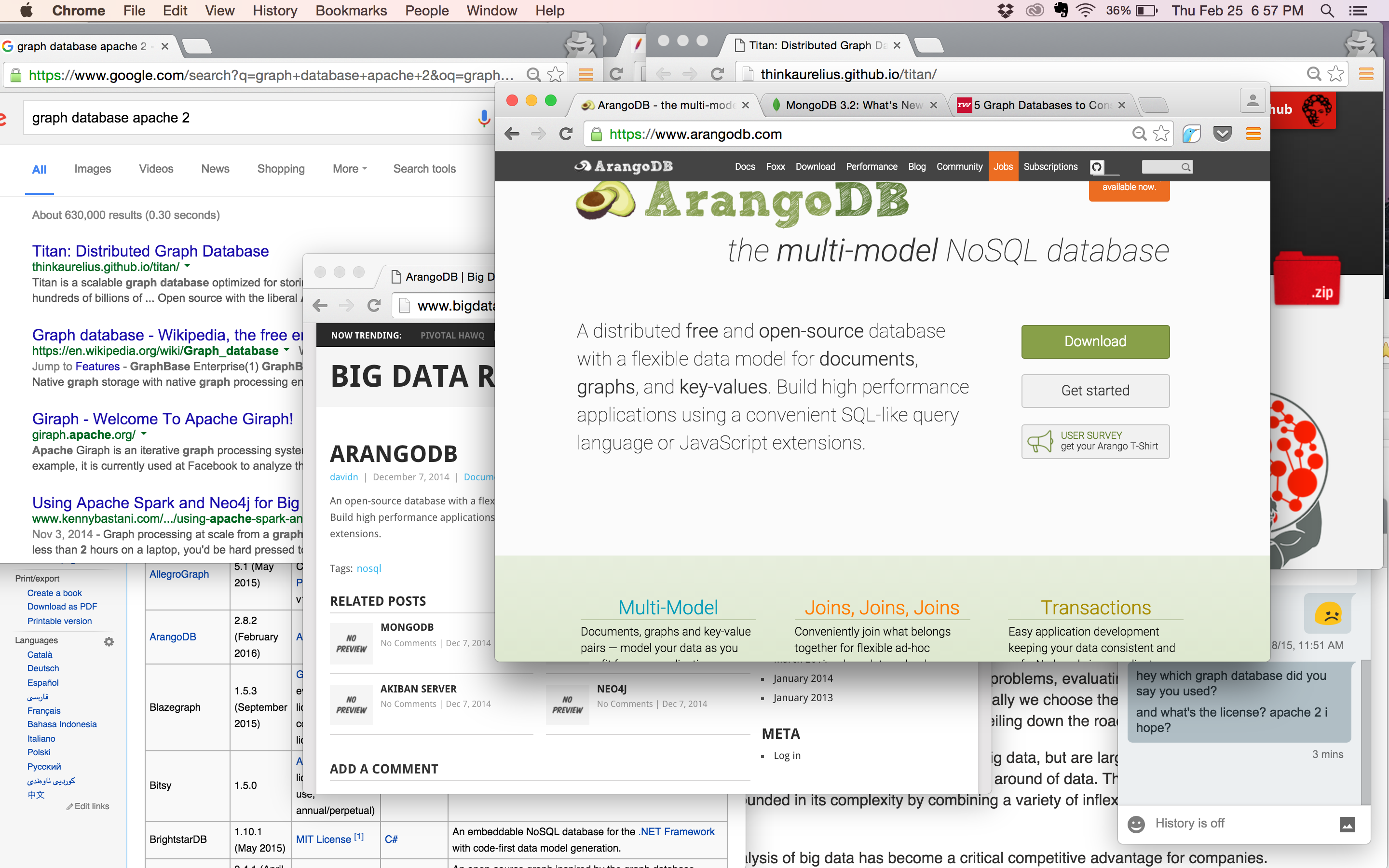Open the Evernote menu bar icon
Image resolution: width=1389 pixels, height=868 pixels.
coord(1061,10)
